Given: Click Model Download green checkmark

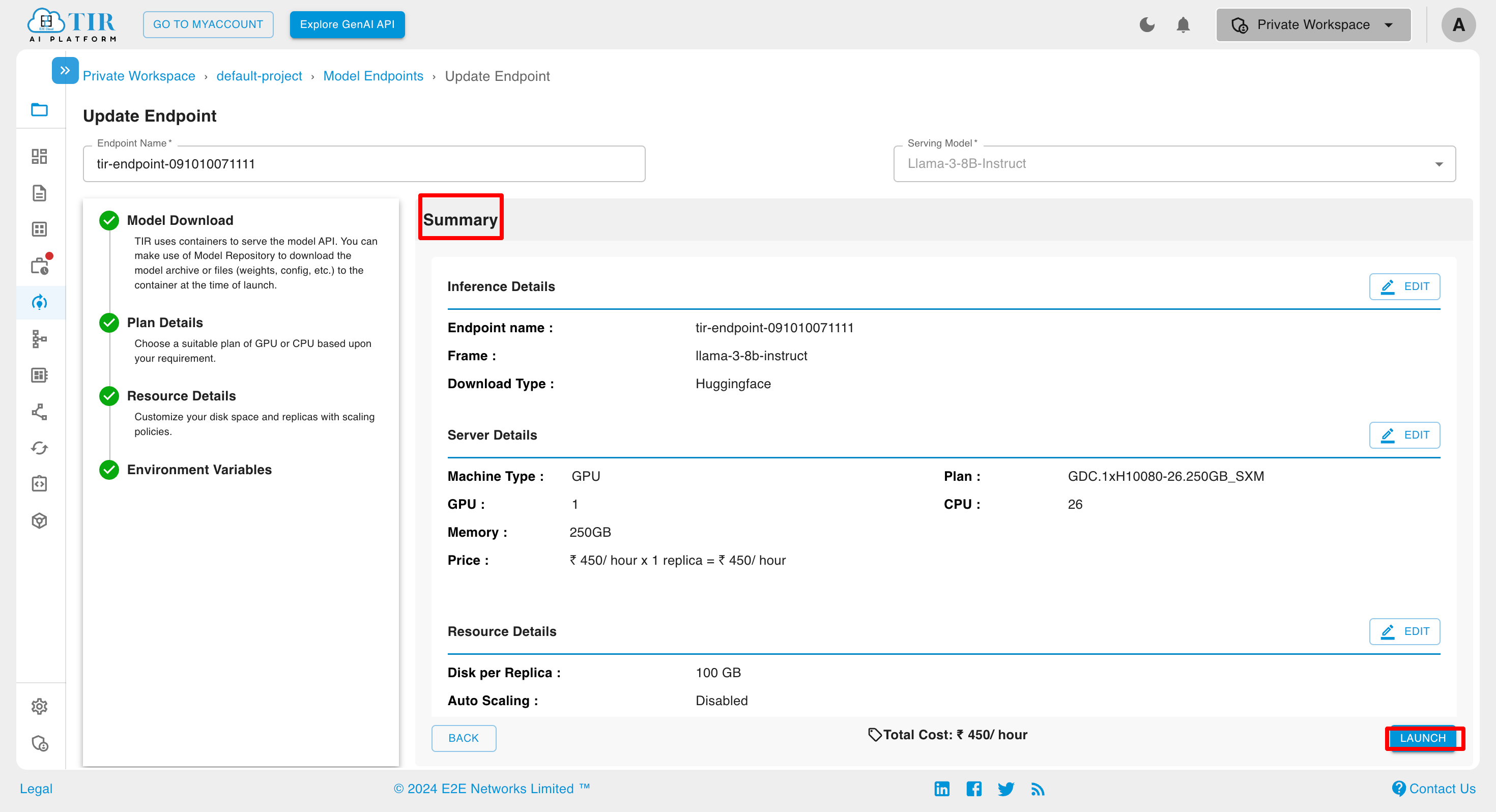Looking at the screenshot, I should (x=109, y=220).
